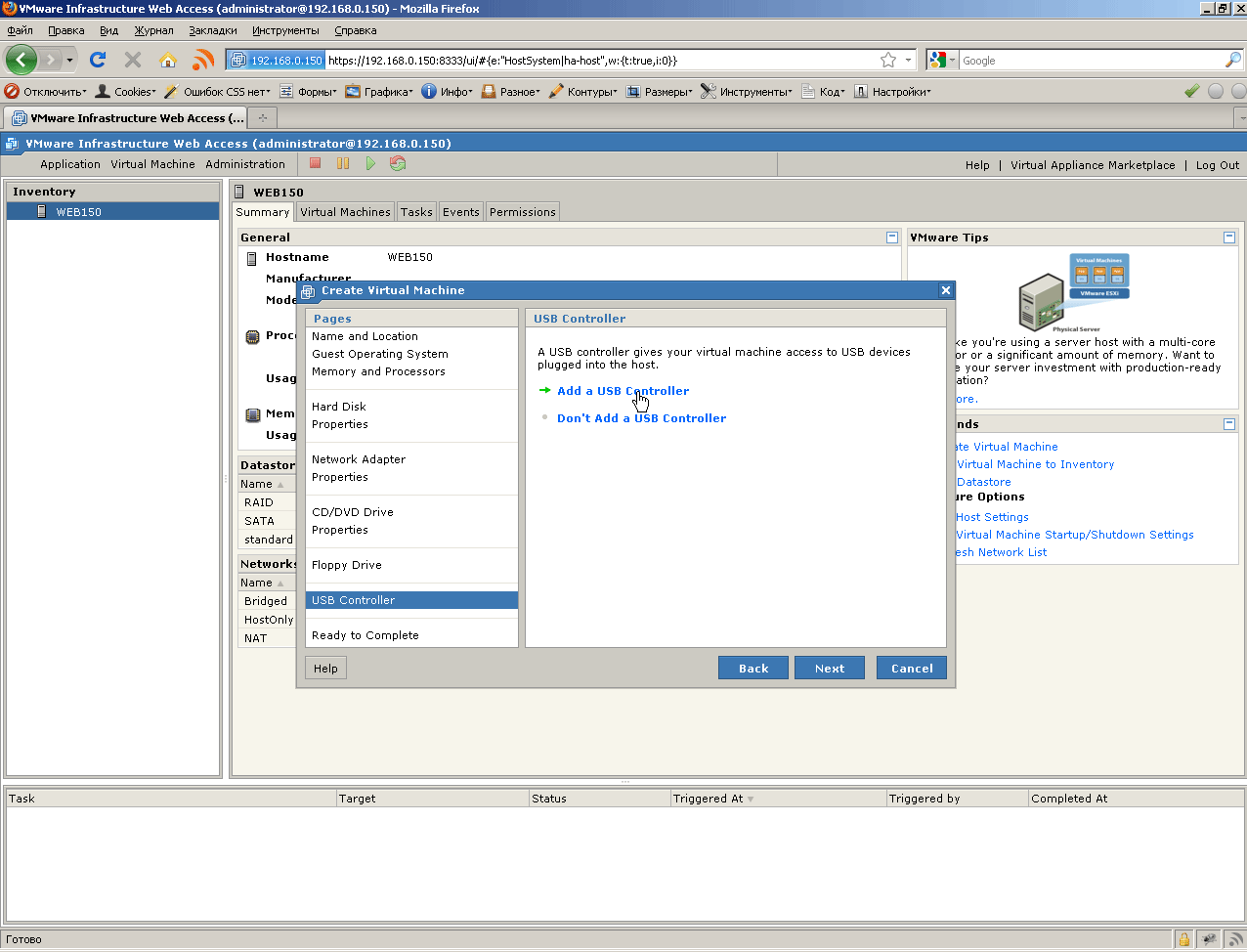Cancel the virtual machine wizard
Screen dimensions: 1247x952
tap(912, 669)
